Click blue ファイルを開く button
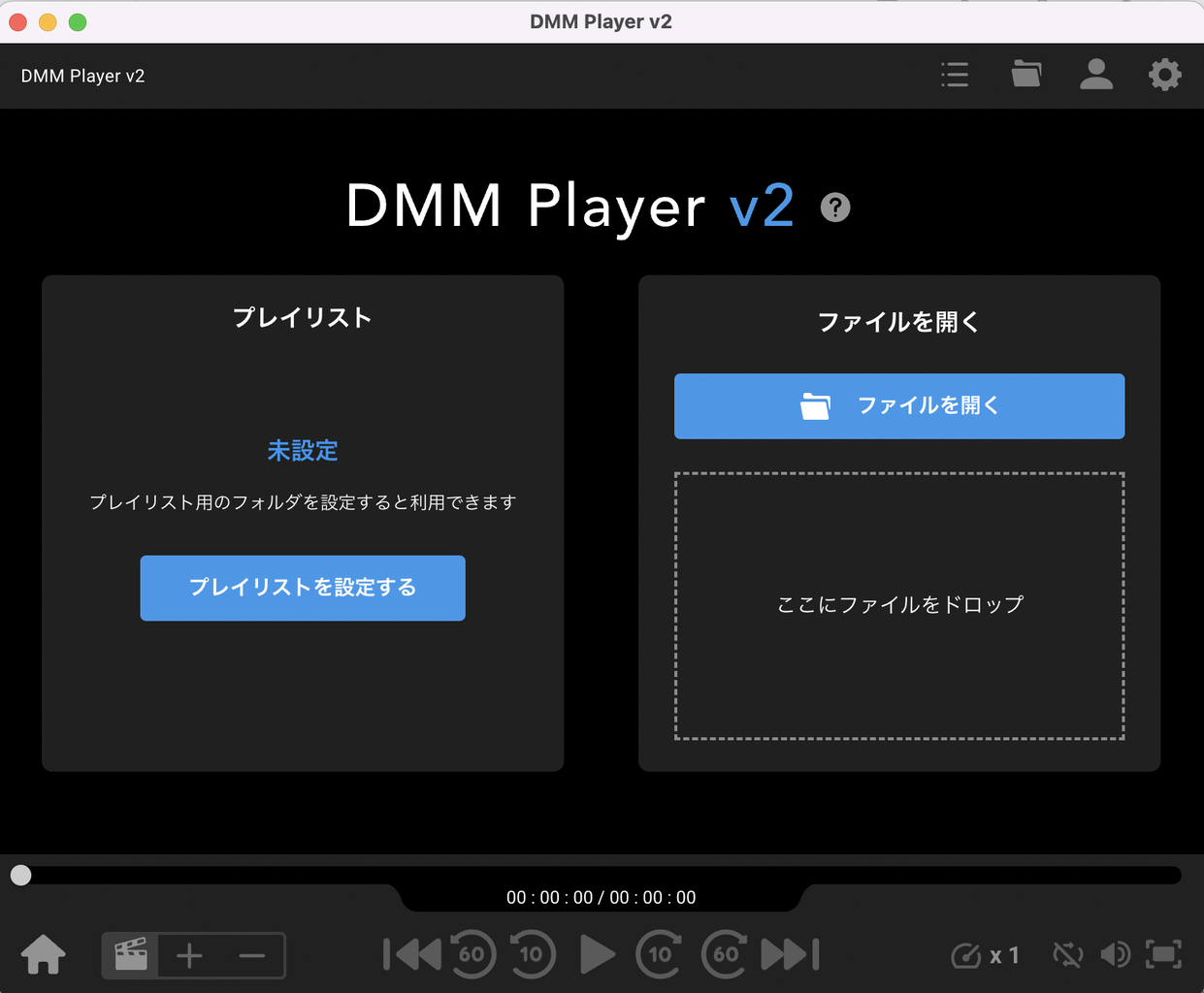 (x=899, y=406)
